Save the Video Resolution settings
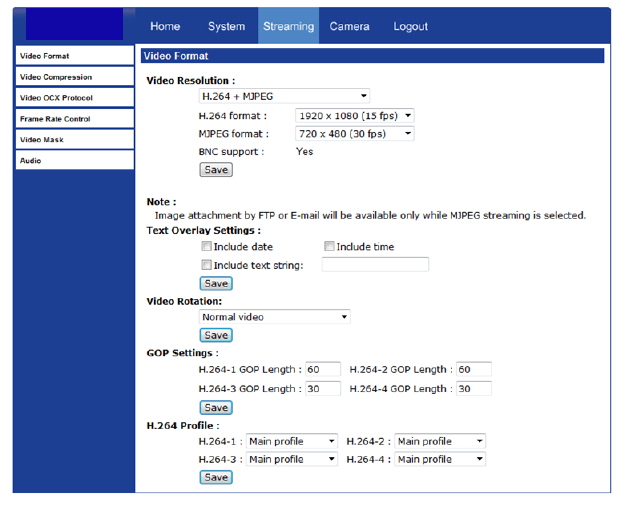This screenshot has height=521, width=633. click(216, 170)
